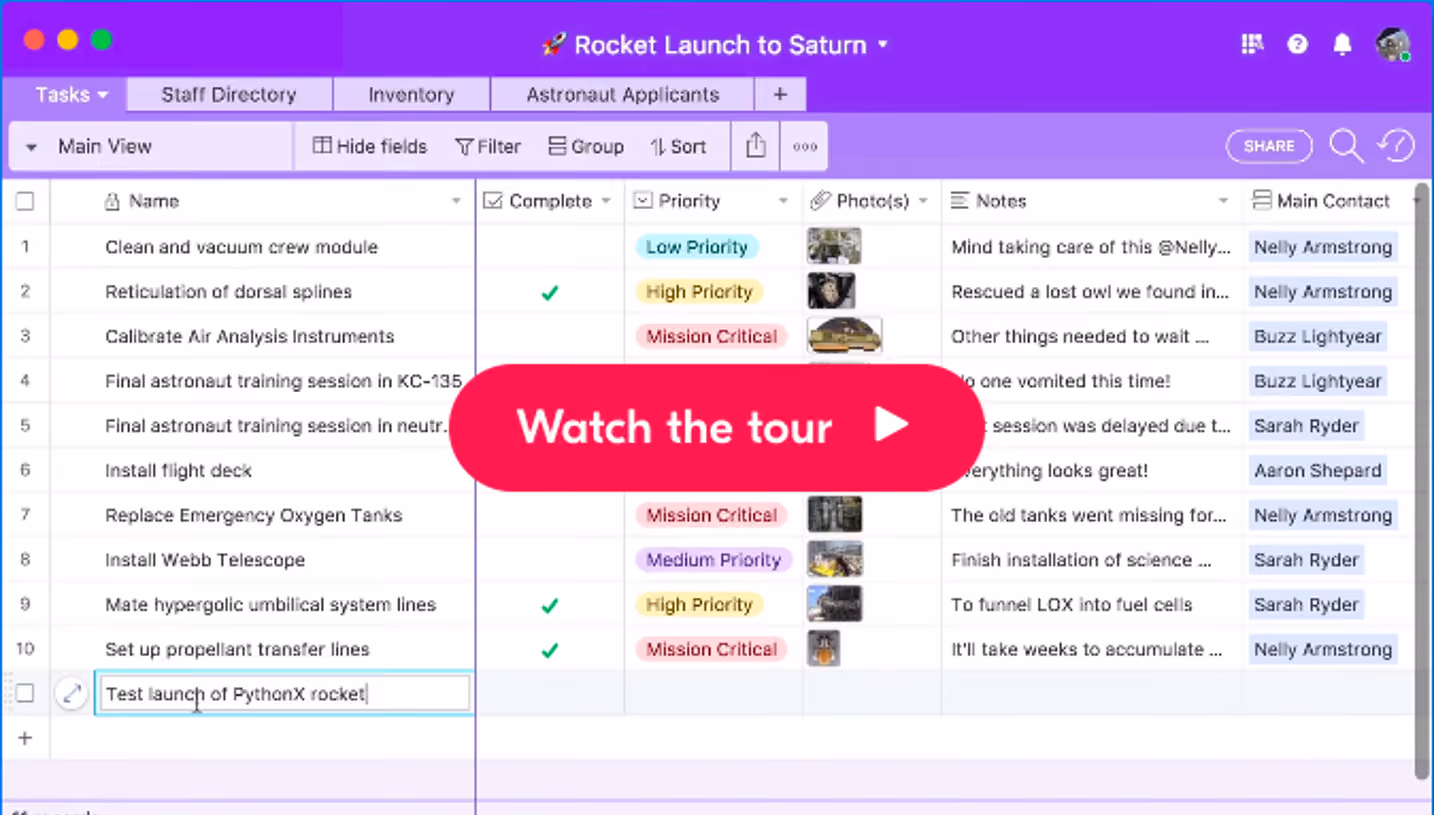Open the notifications bell

pos(1343,44)
